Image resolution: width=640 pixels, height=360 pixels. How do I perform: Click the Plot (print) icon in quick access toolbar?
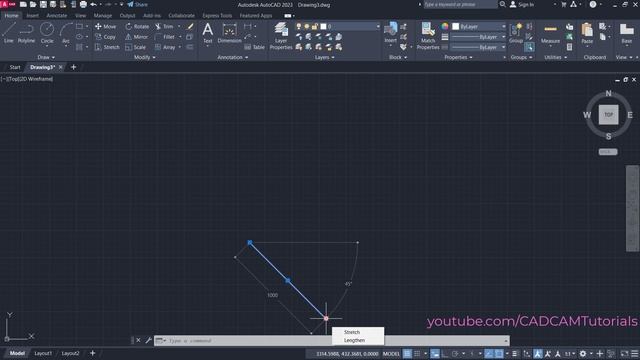tap(83, 4)
